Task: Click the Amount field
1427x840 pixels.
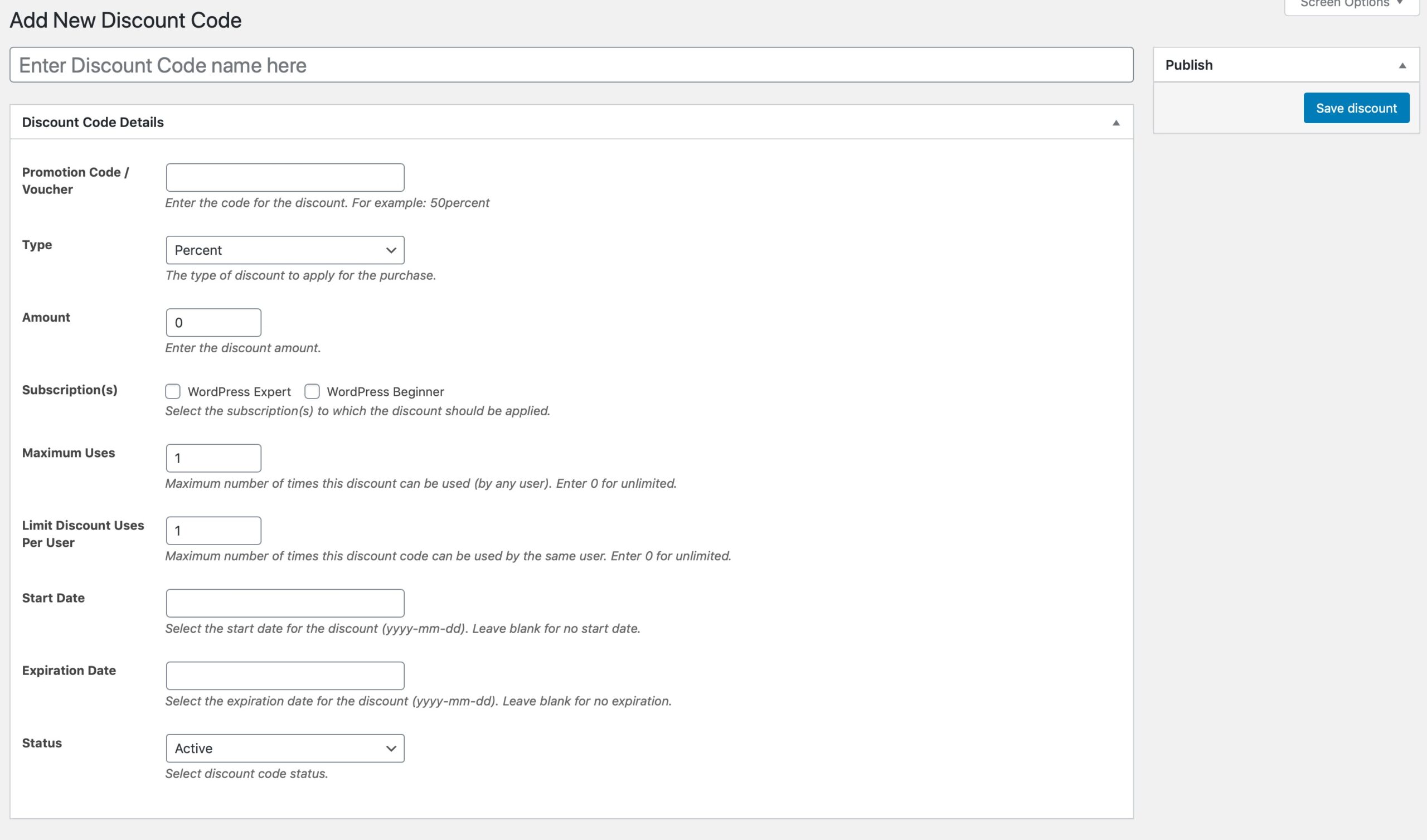Action: click(213, 323)
